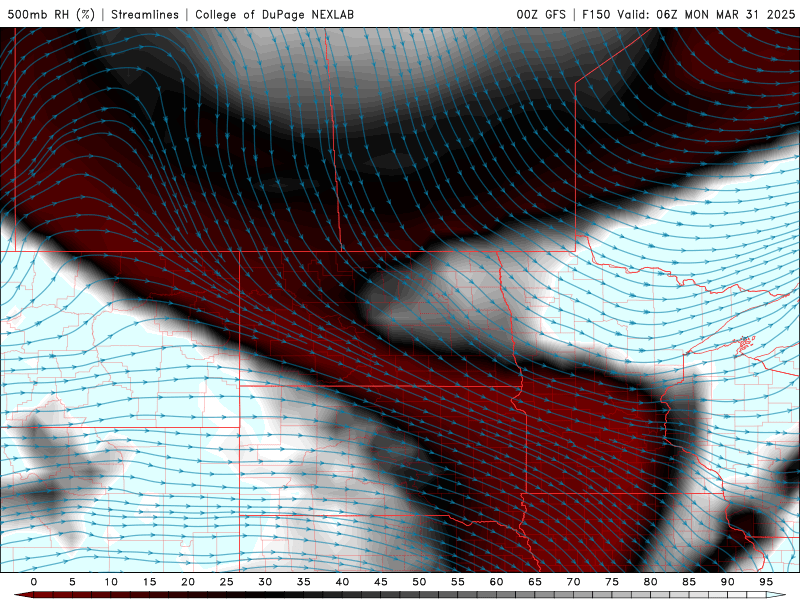Screen dimensions: 800x600
Task: Click the "75" value on color scale
Action: (x=611, y=582)
